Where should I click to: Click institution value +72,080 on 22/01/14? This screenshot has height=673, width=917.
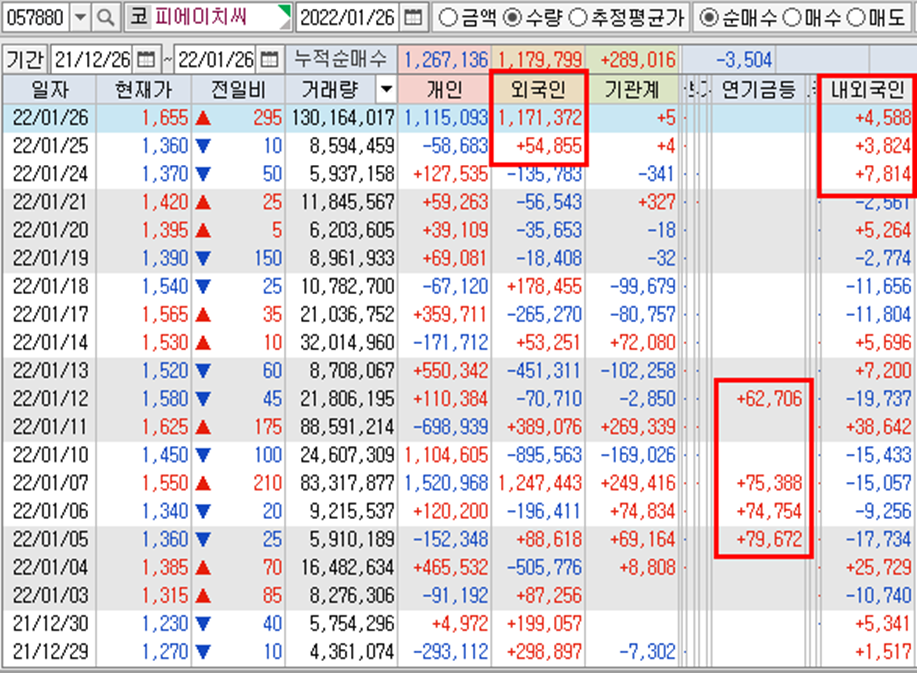pos(643,343)
